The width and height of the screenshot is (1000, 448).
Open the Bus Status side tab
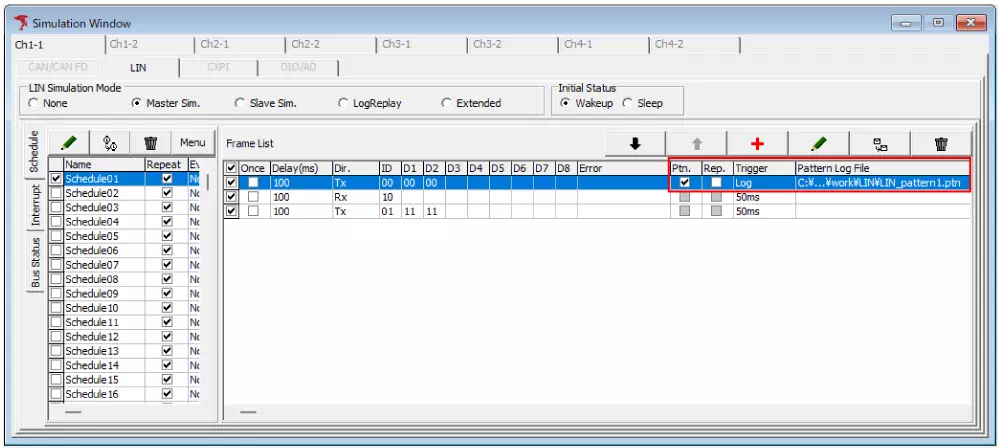[x=35, y=261]
